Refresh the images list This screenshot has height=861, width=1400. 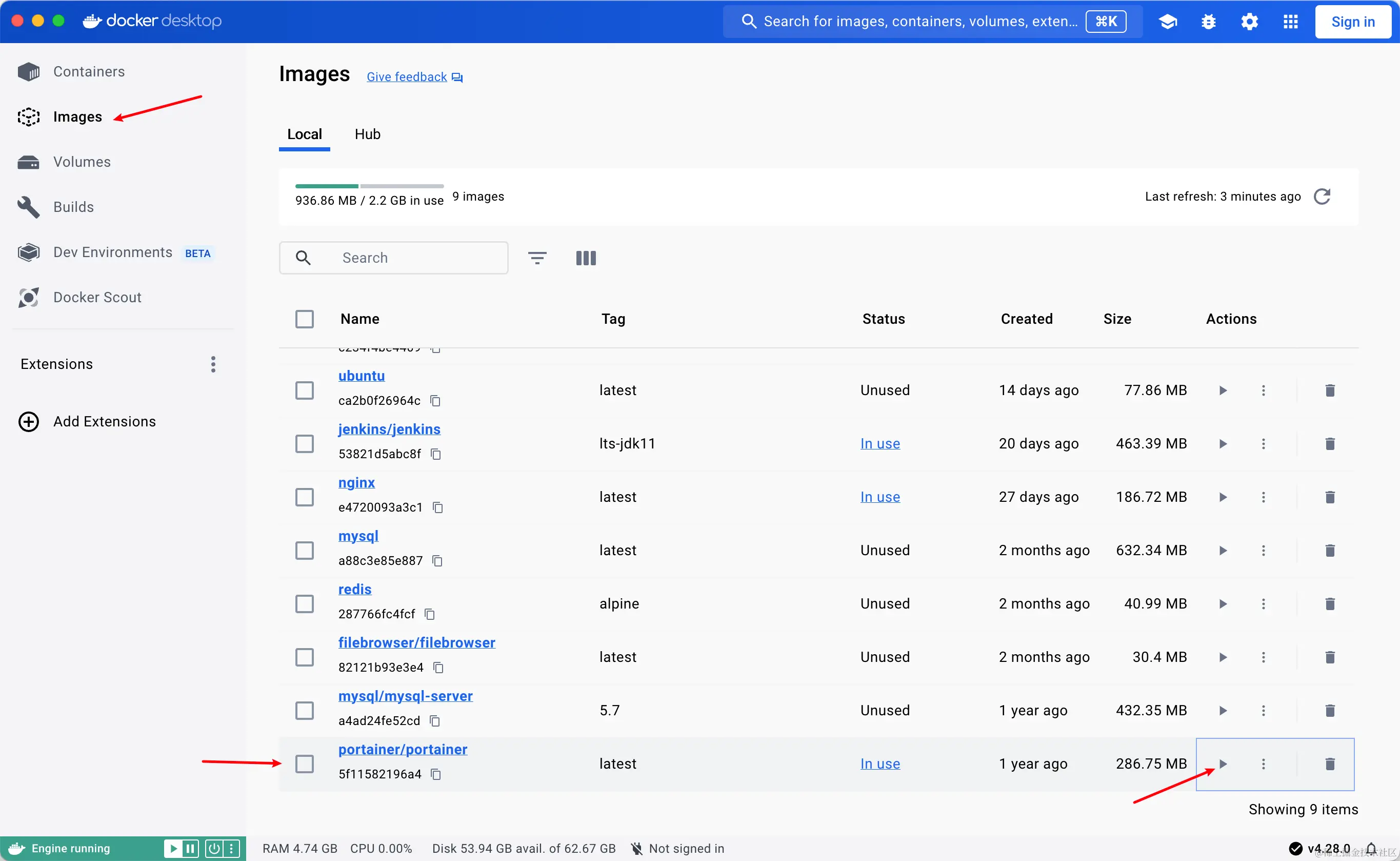(1322, 197)
